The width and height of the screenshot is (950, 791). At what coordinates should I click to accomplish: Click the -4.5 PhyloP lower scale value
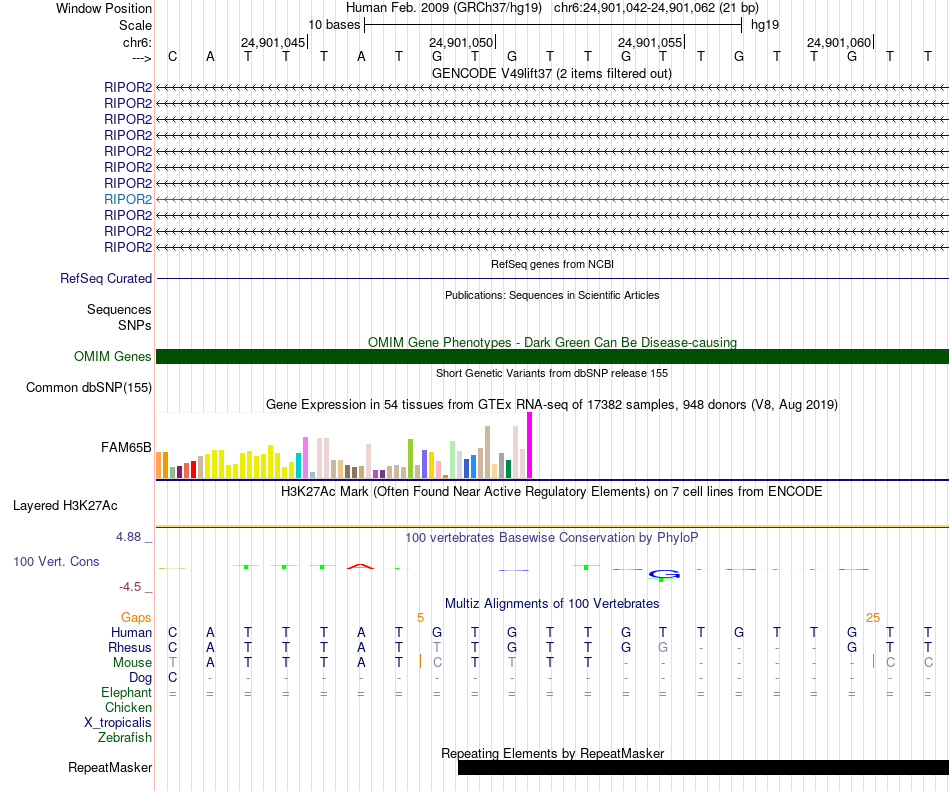pyautogui.click(x=130, y=587)
